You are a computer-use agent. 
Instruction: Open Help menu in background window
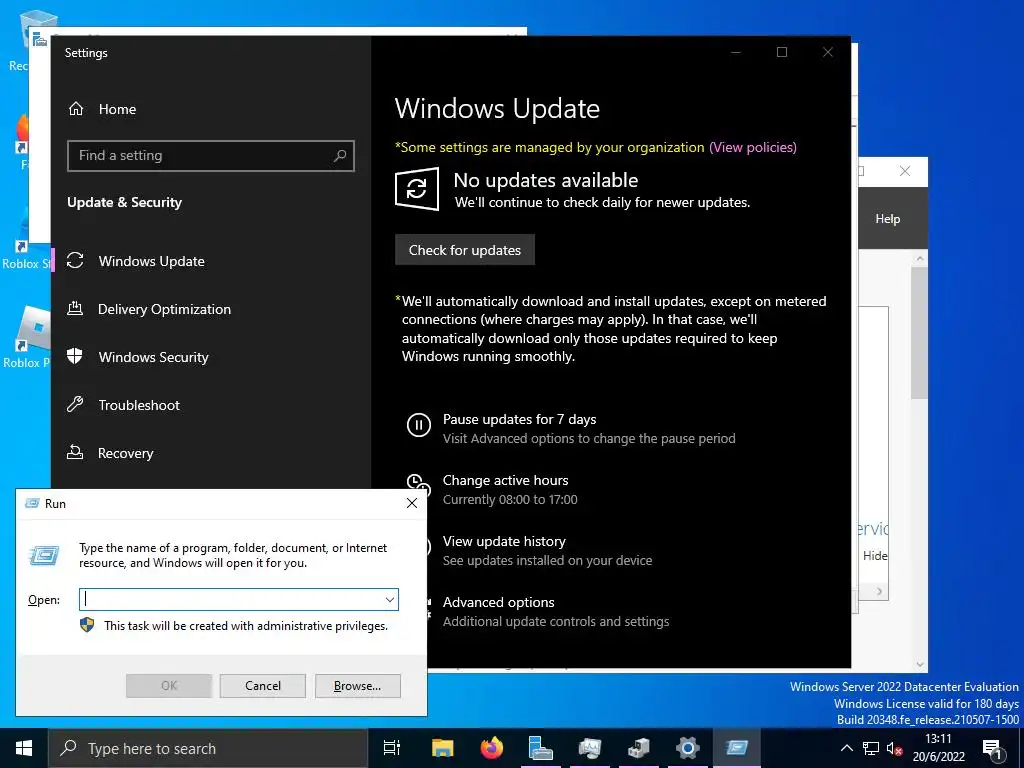point(888,219)
